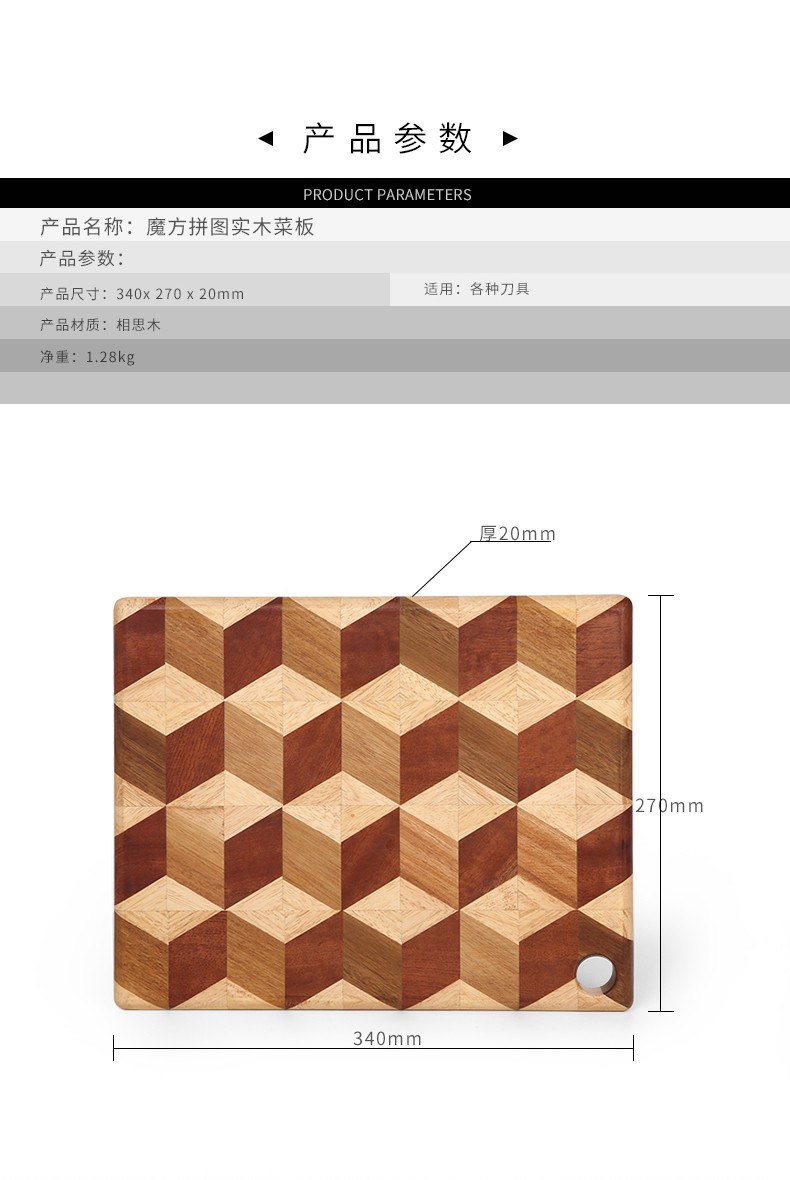
Task: Click the 340mm width dimension label
Action: click(387, 1039)
